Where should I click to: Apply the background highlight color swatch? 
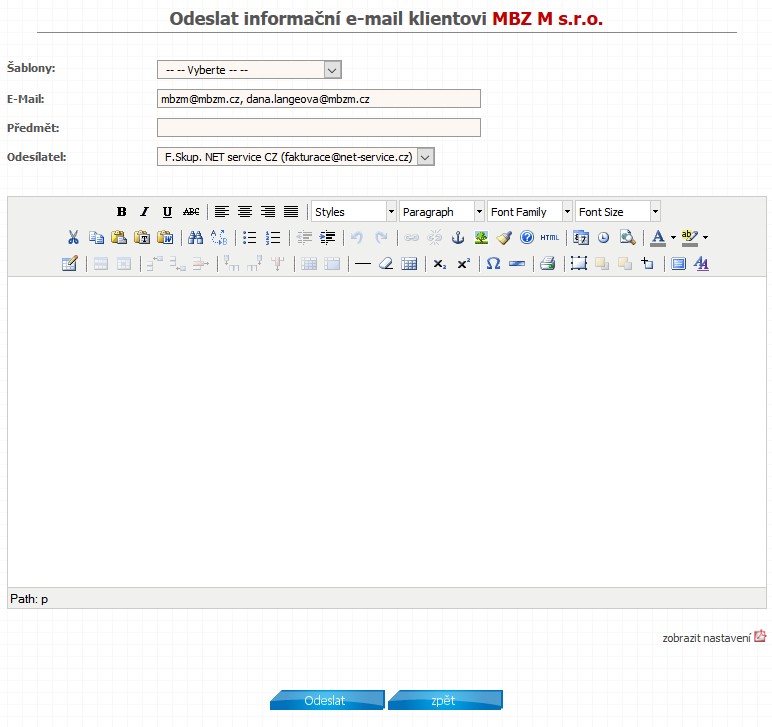[690, 238]
